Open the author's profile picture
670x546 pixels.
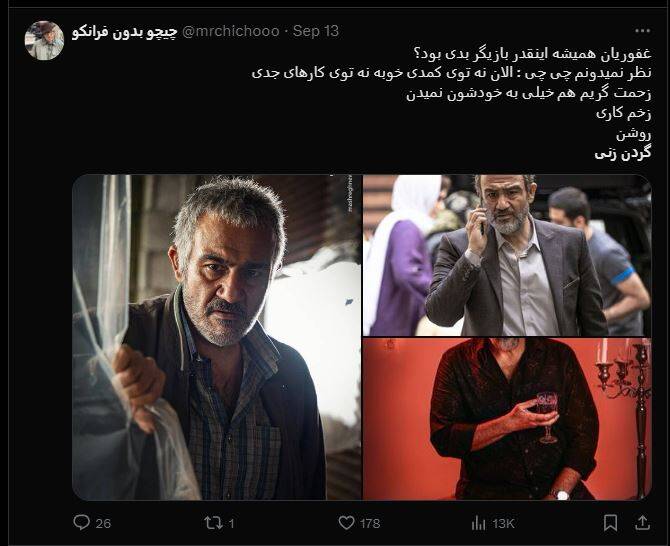tap(44, 40)
